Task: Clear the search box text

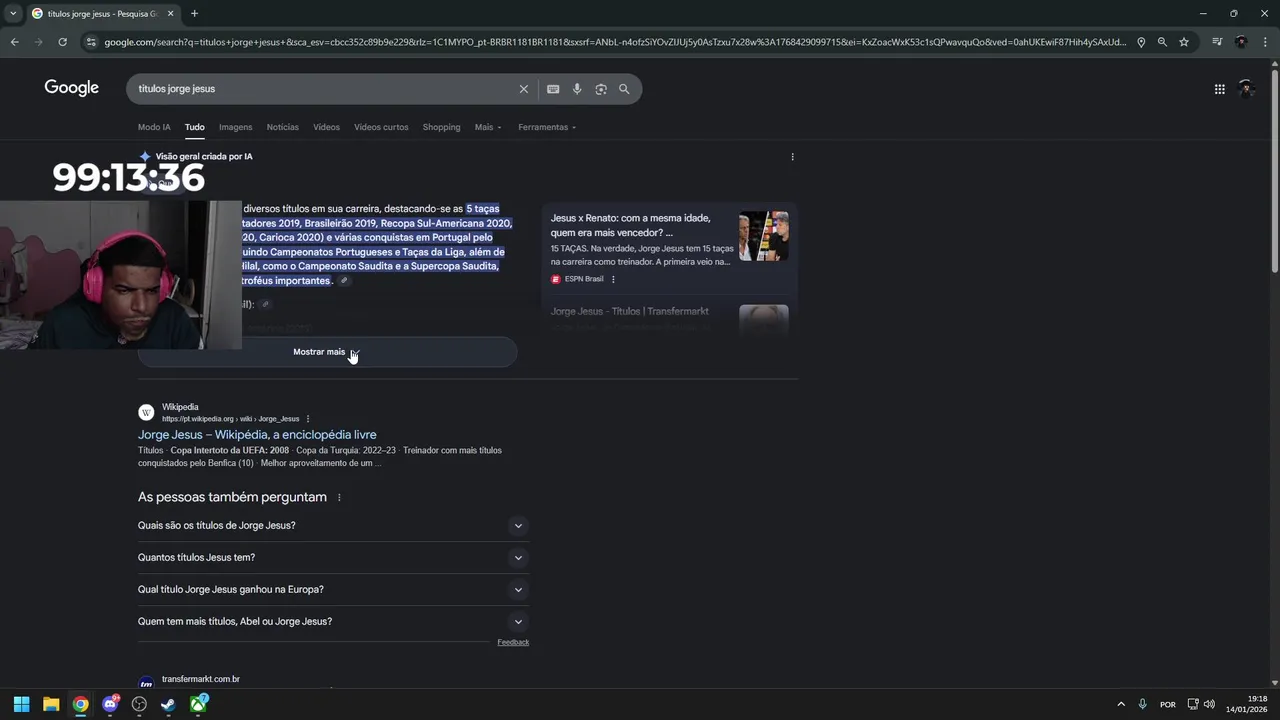Action: tap(523, 89)
